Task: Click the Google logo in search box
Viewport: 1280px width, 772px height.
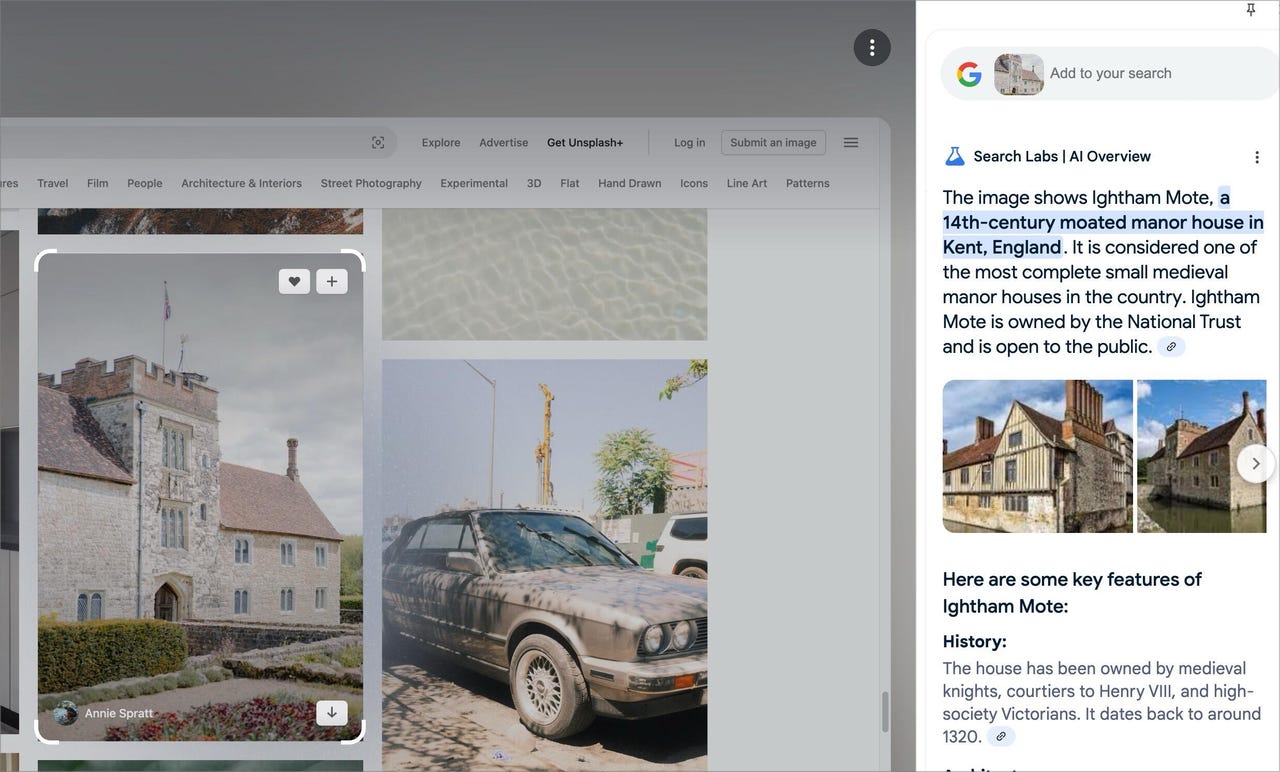Action: tap(969, 74)
